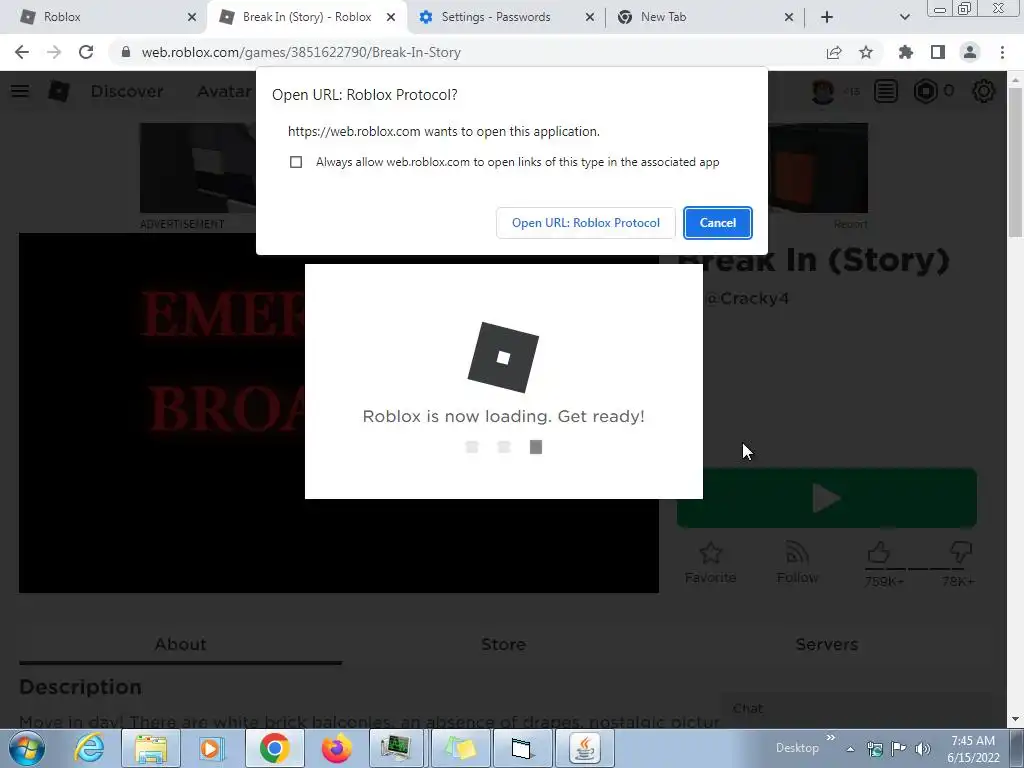The width and height of the screenshot is (1024, 768).
Task: Open Windows Explorer folder on taskbar
Action: tap(151, 748)
